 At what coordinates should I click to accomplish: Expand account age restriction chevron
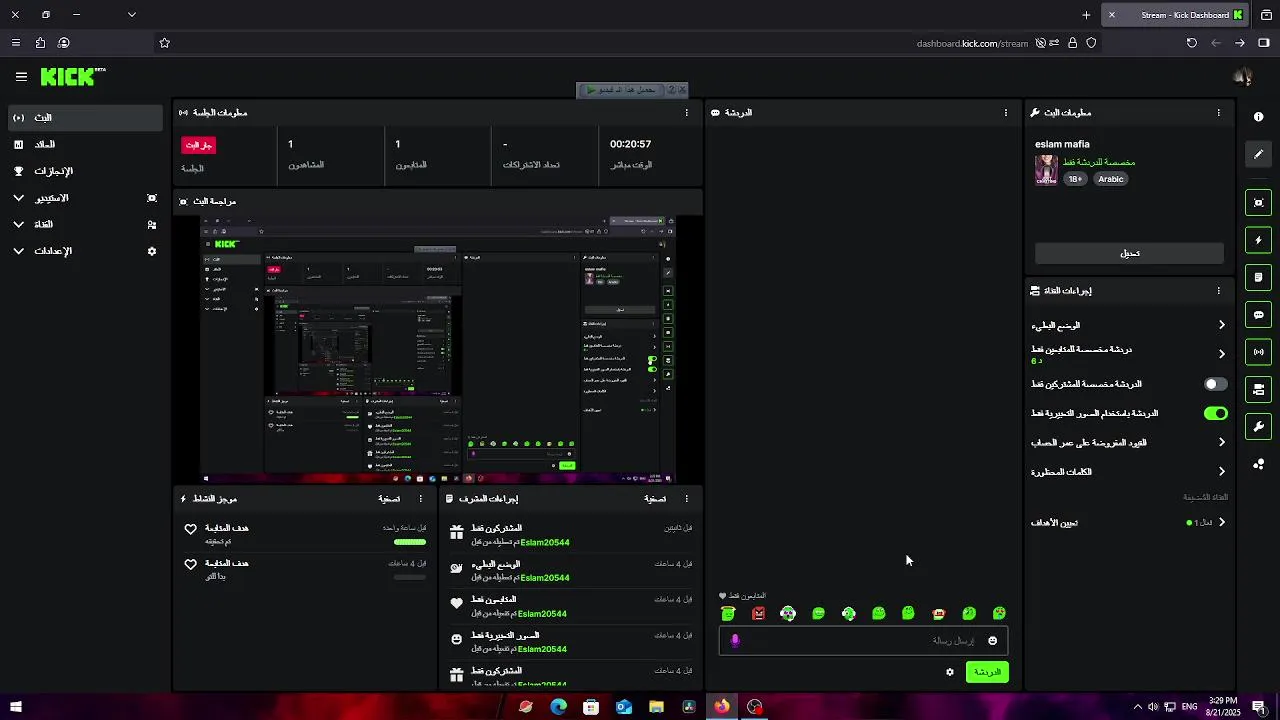(x=1221, y=442)
